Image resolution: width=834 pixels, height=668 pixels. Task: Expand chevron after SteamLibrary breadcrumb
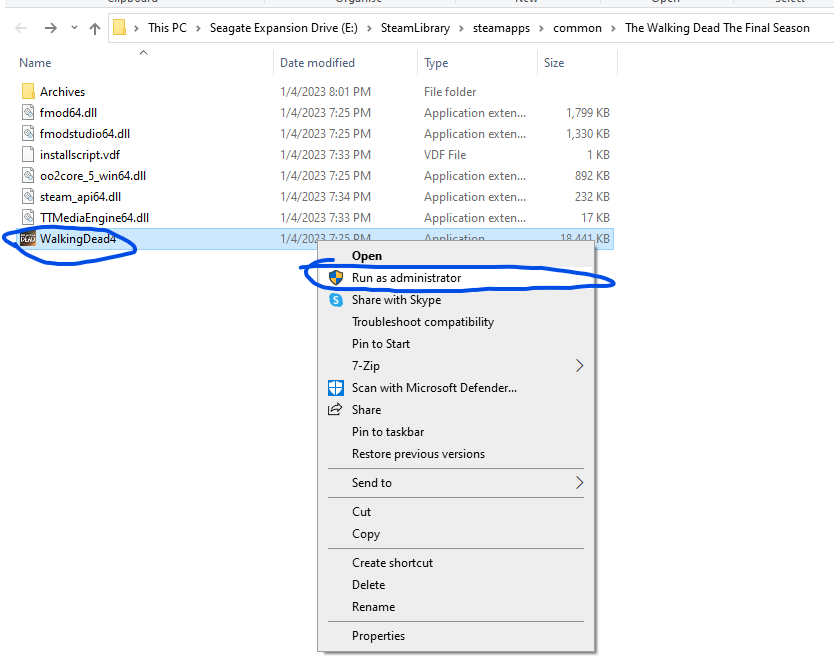(x=461, y=28)
